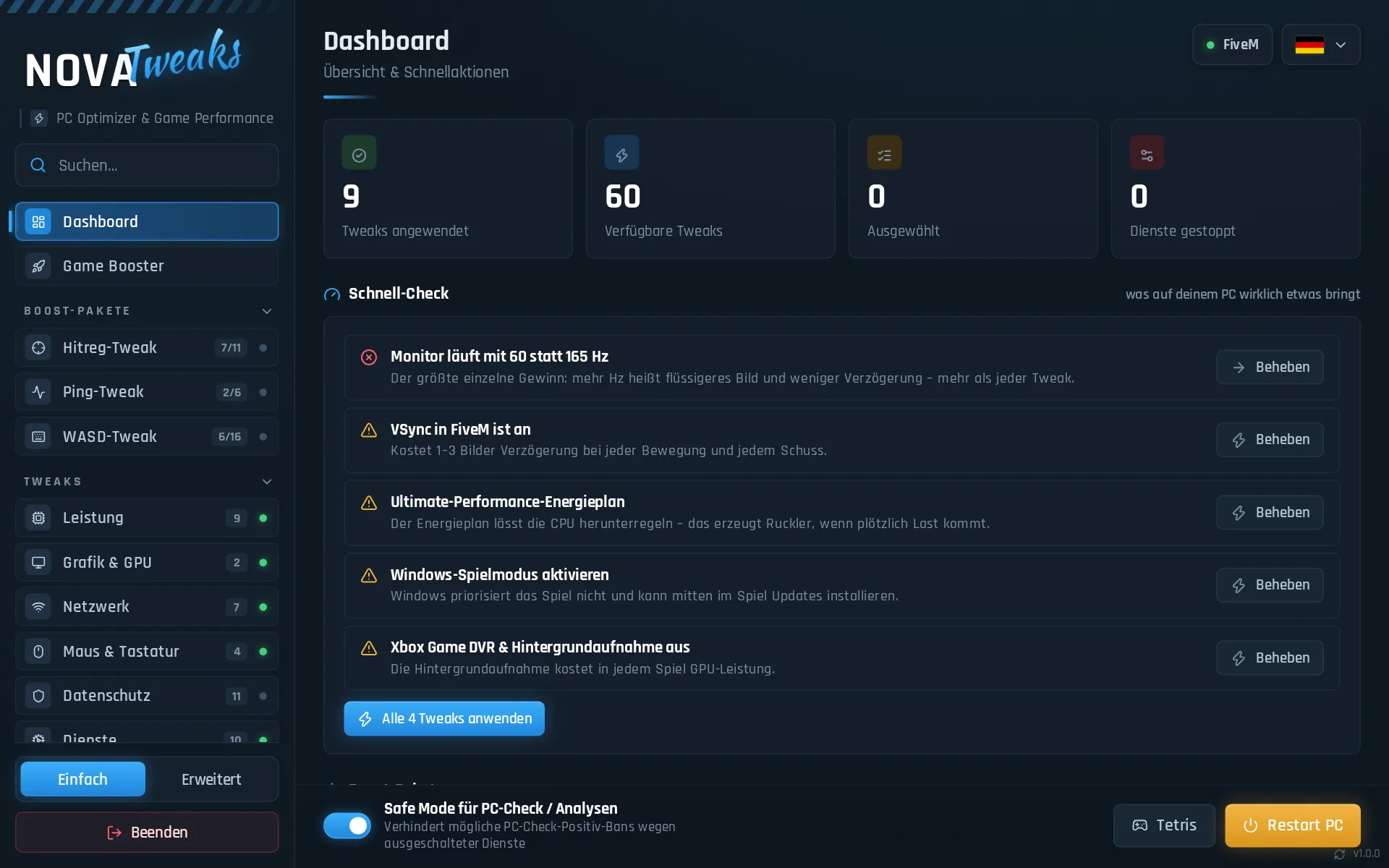Launch Tetris from the bottom bar
Image resolution: width=1389 pixels, height=868 pixels.
[x=1164, y=825]
